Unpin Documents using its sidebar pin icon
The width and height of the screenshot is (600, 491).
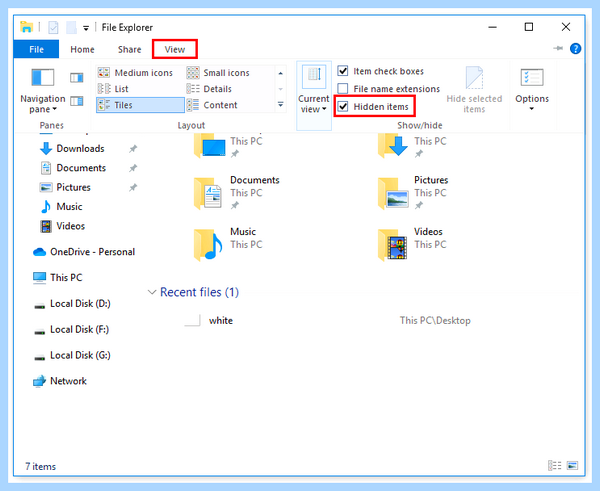133,168
